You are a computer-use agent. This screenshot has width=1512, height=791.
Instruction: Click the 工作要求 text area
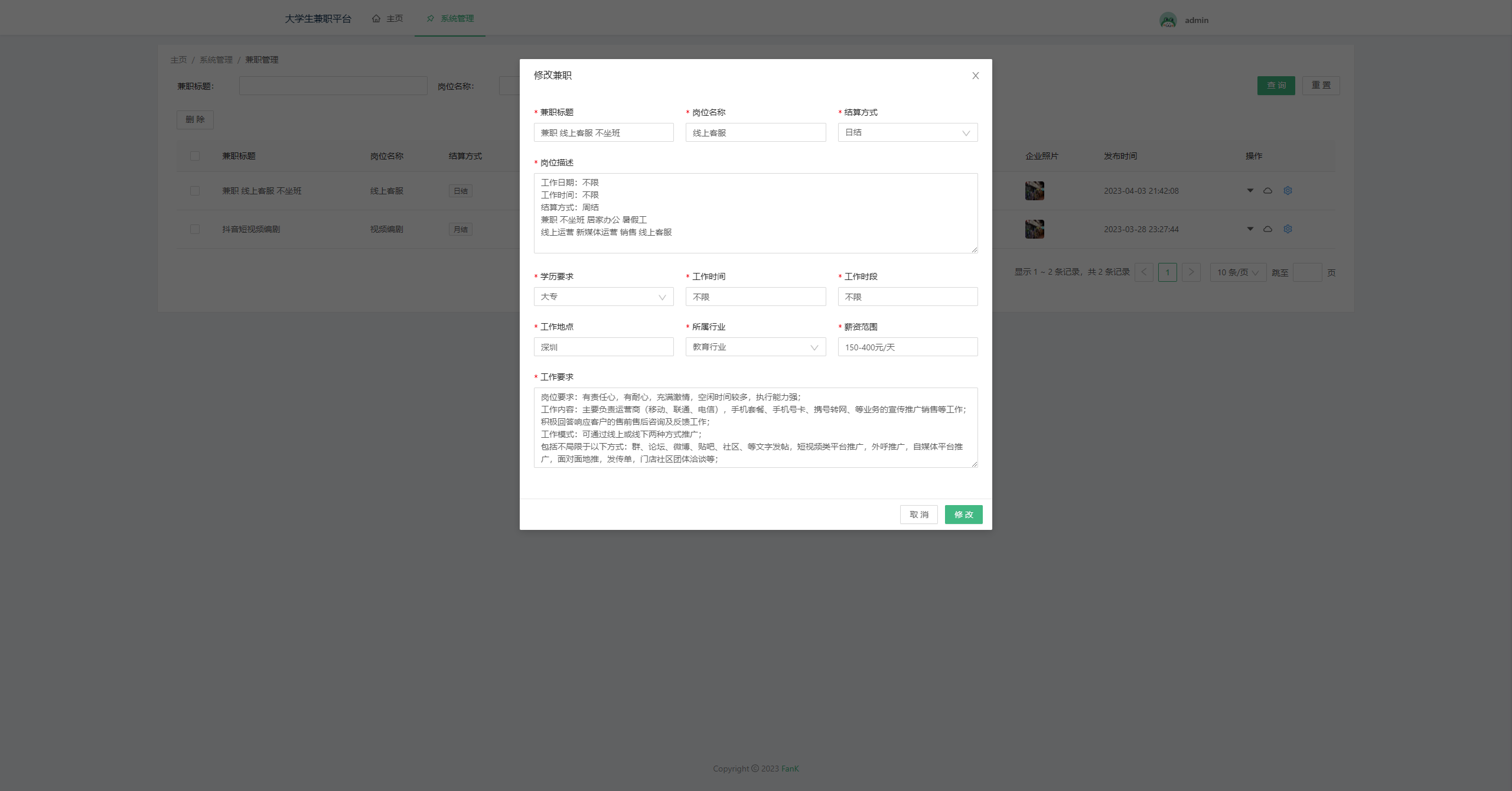[x=755, y=428]
